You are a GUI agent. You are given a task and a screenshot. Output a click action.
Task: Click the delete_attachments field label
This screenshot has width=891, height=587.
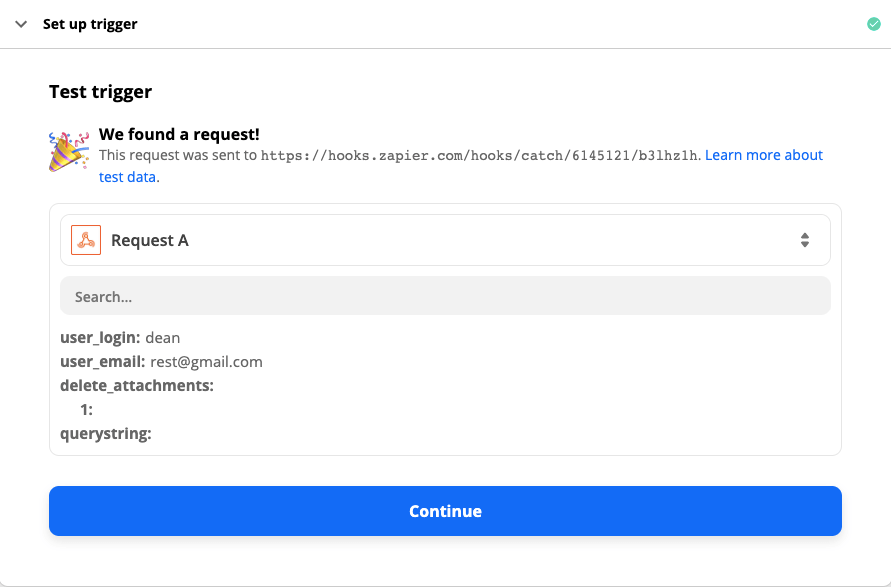pyautogui.click(x=137, y=386)
